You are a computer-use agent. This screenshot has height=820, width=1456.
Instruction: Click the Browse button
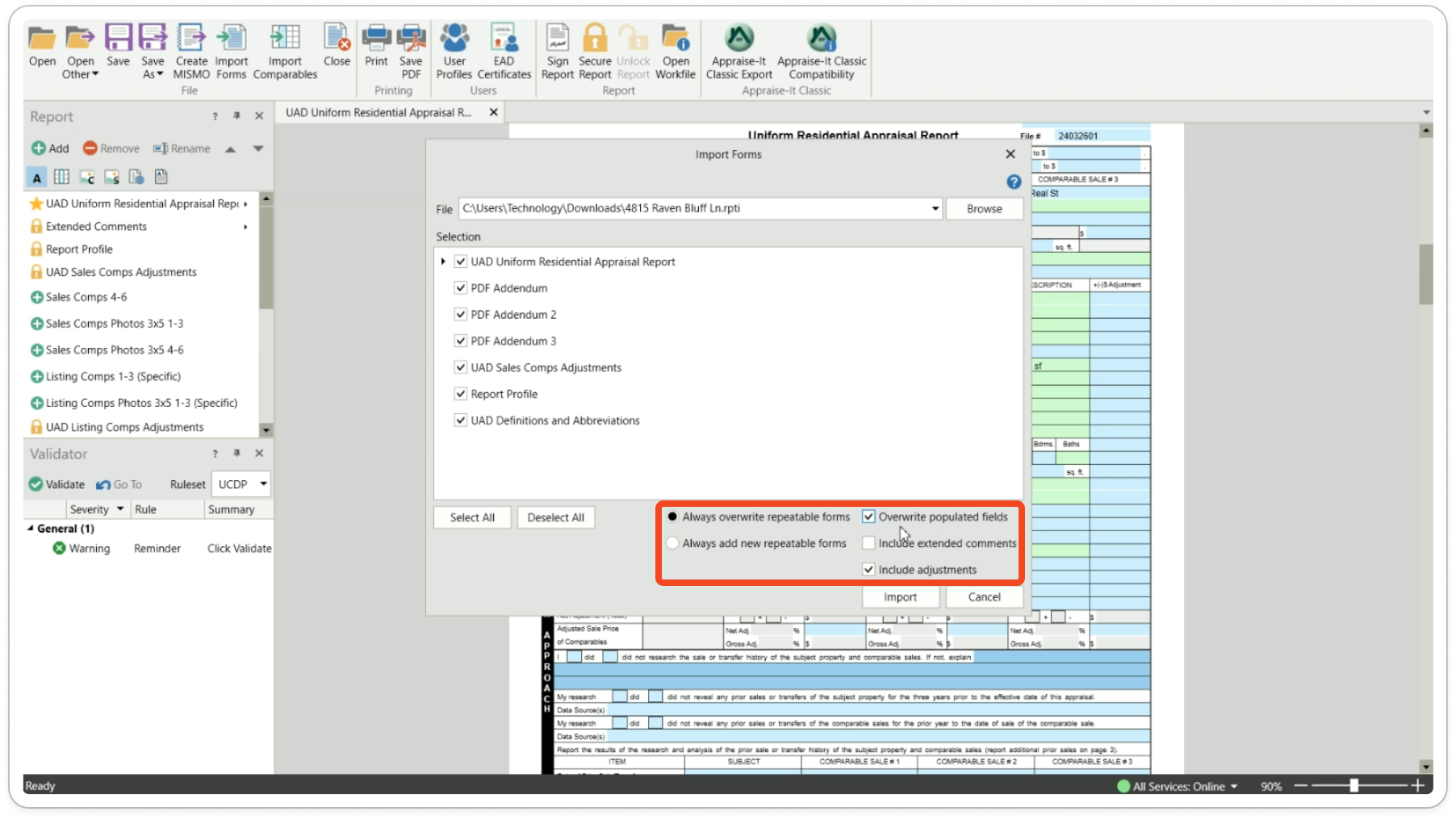[x=984, y=208]
